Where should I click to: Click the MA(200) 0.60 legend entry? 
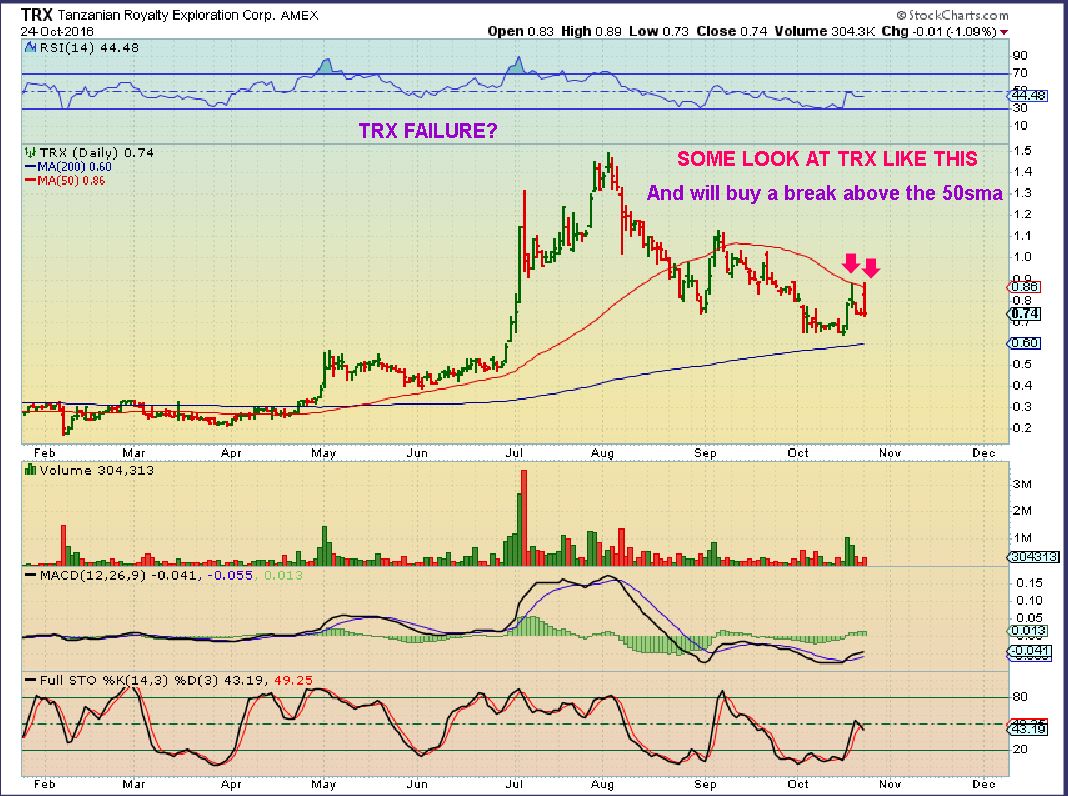68,167
